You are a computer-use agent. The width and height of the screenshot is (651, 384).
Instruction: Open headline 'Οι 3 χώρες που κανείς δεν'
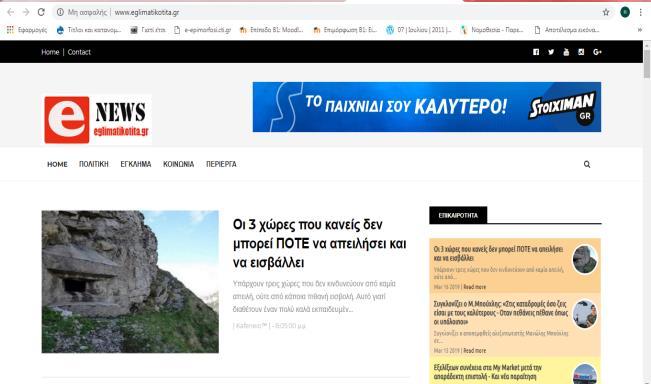coord(319,244)
